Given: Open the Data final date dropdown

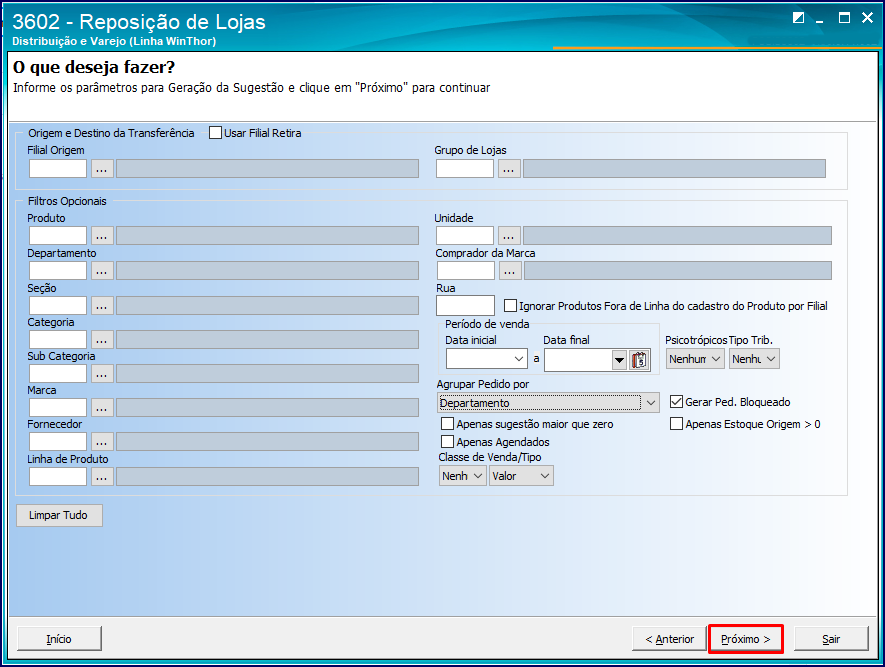Looking at the screenshot, I should click(x=619, y=360).
